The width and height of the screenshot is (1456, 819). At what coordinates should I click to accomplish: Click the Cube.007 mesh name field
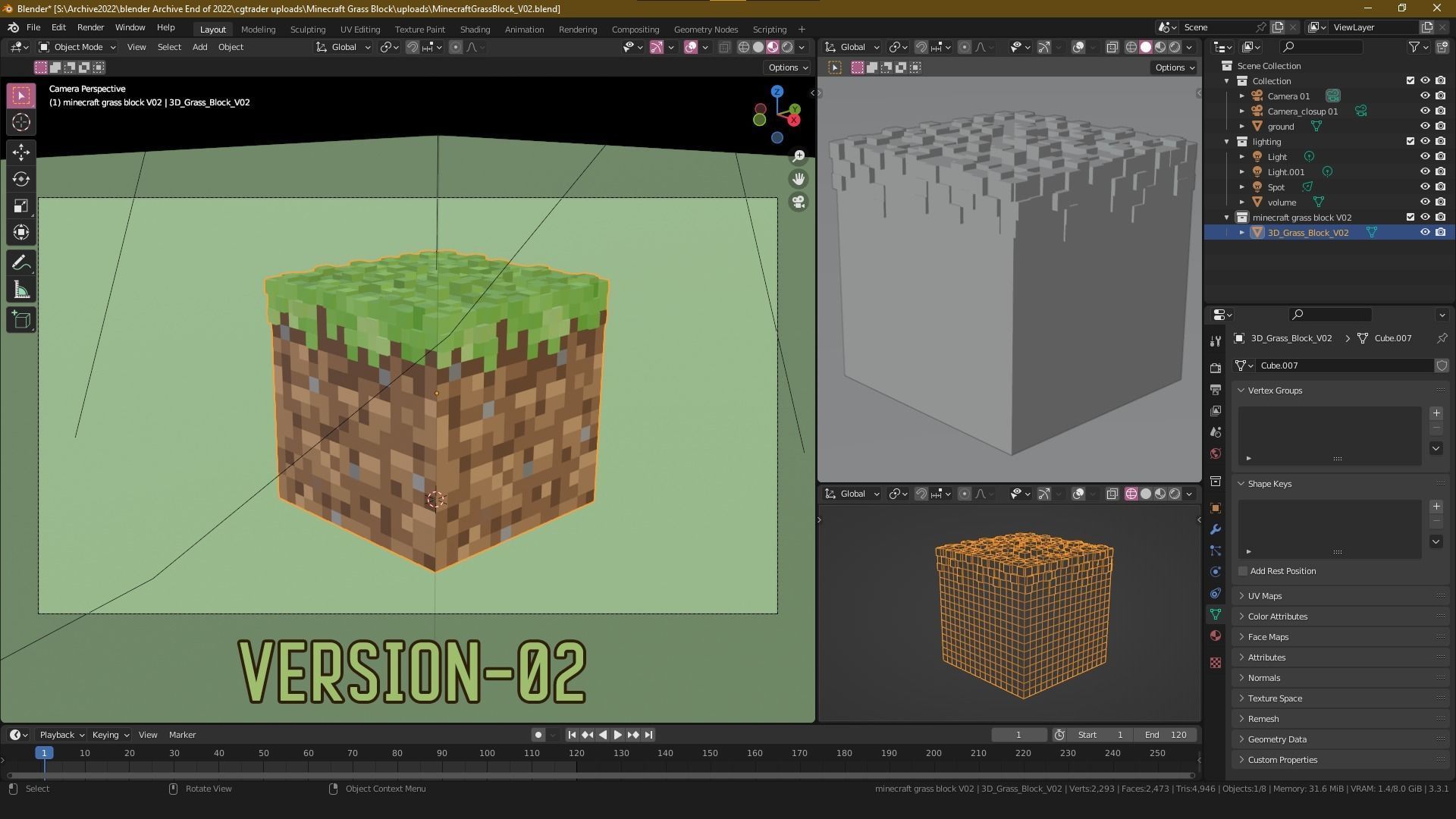[x=1342, y=366]
